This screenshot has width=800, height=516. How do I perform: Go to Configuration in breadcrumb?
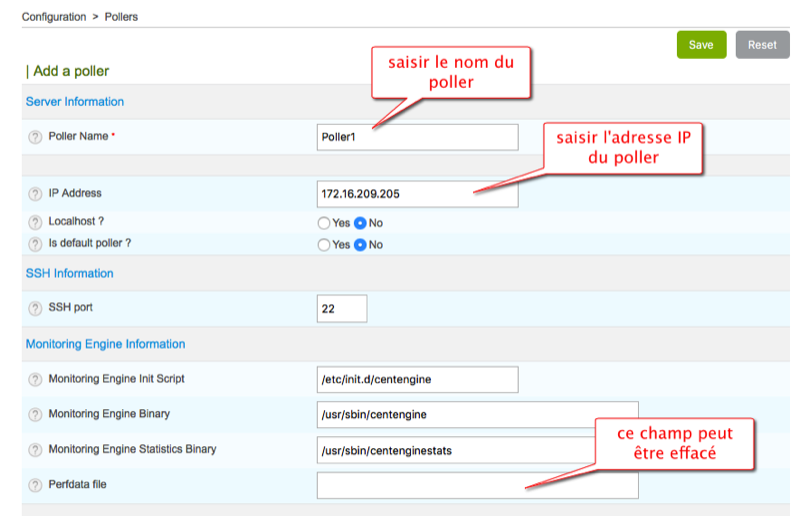click(x=54, y=17)
